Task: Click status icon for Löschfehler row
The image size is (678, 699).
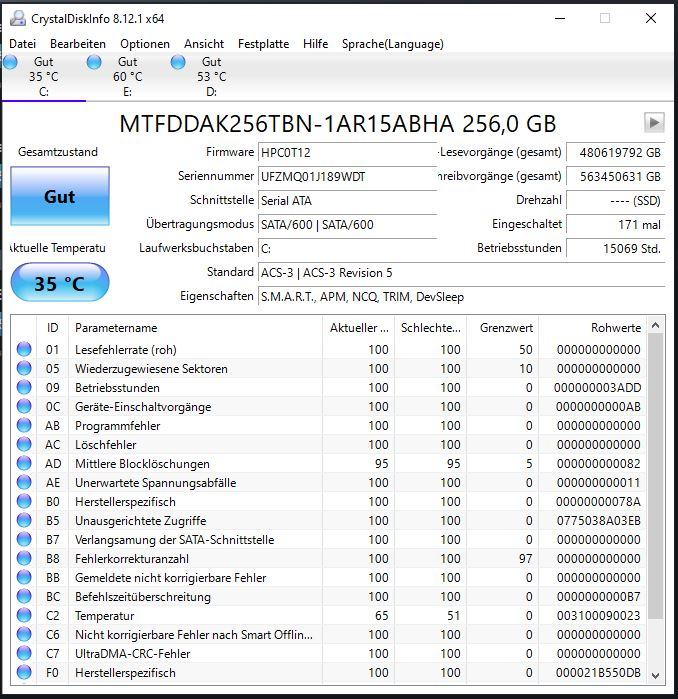Action: pos(24,444)
